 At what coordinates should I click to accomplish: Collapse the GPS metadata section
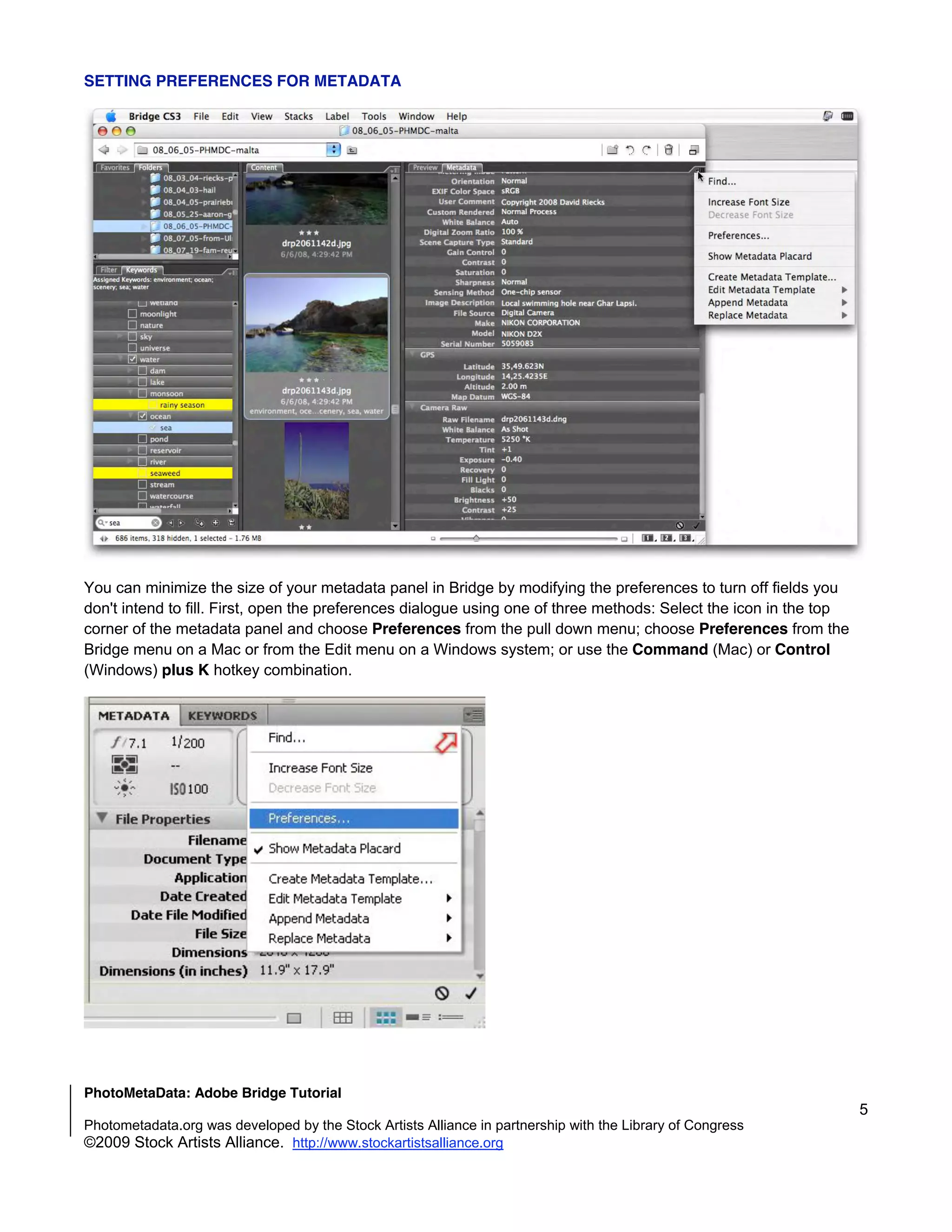click(413, 355)
